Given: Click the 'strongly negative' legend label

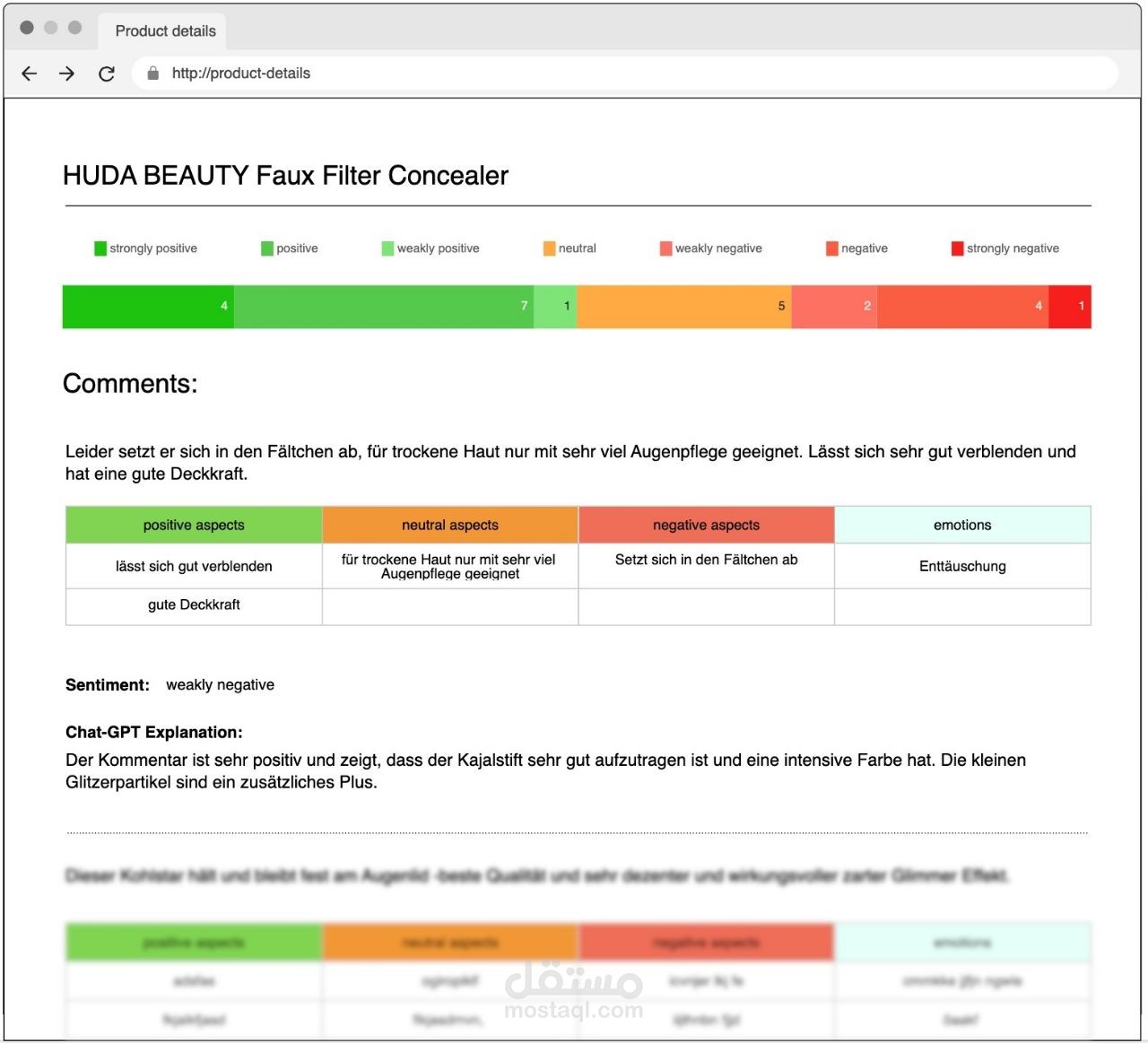Looking at the screenshot, I should (1013, 248).
